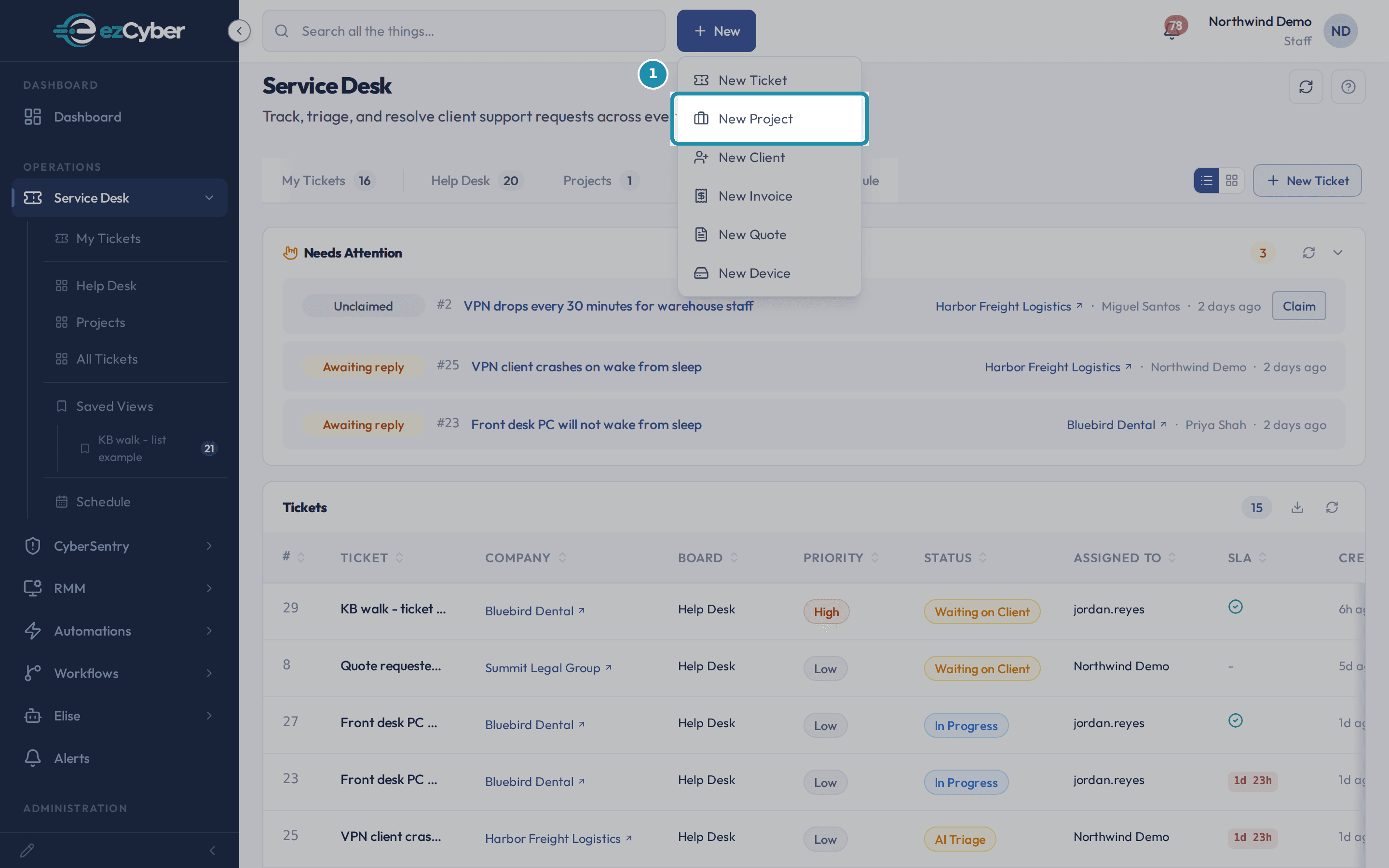The height and width of the screenshot is (868, 1389).
Task: Refresh the Tickets table
Action: click(x=1332, y=507)
